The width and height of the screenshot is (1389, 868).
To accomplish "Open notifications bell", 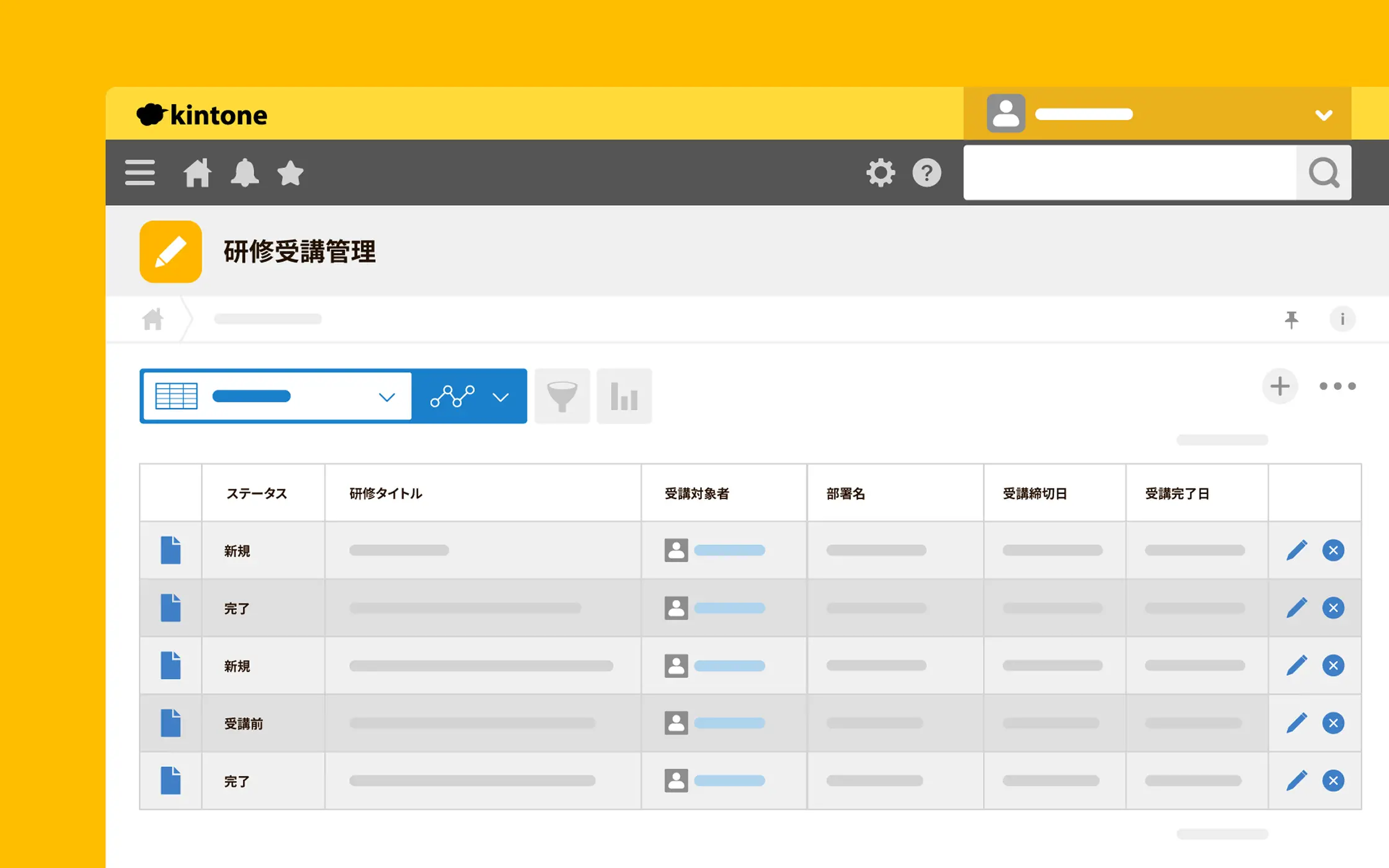I will click(244, 173).
